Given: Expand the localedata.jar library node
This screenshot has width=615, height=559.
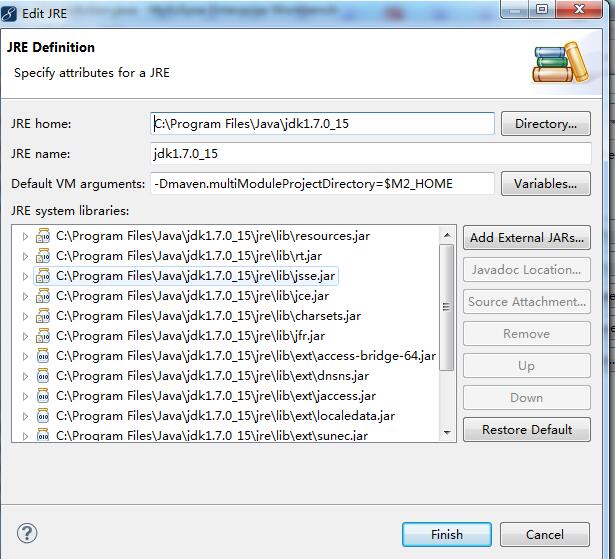Looking at the screenshot, I should point(25,416).
